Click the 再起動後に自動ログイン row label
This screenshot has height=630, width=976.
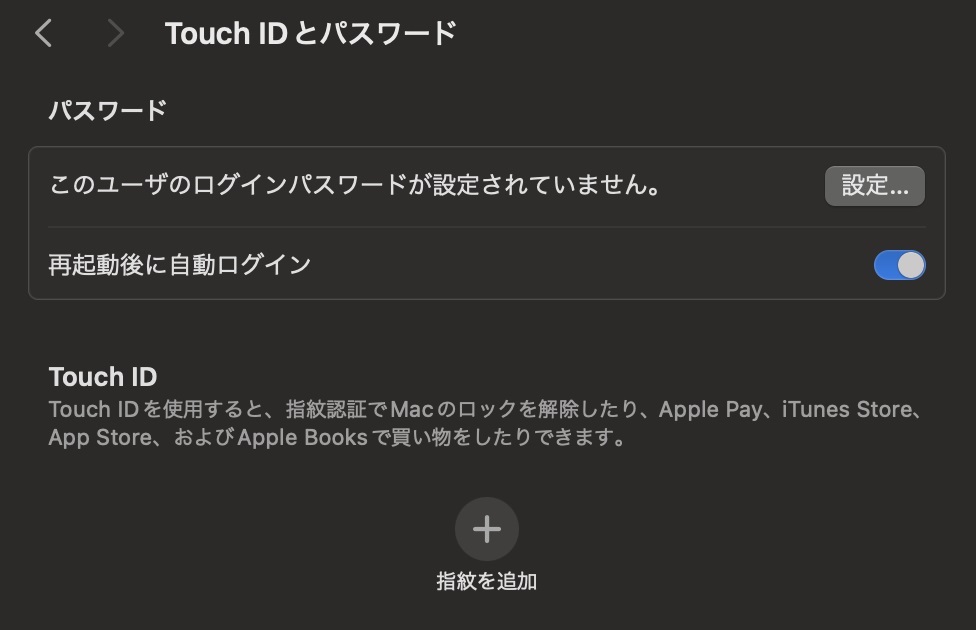(x=179, y=265)
